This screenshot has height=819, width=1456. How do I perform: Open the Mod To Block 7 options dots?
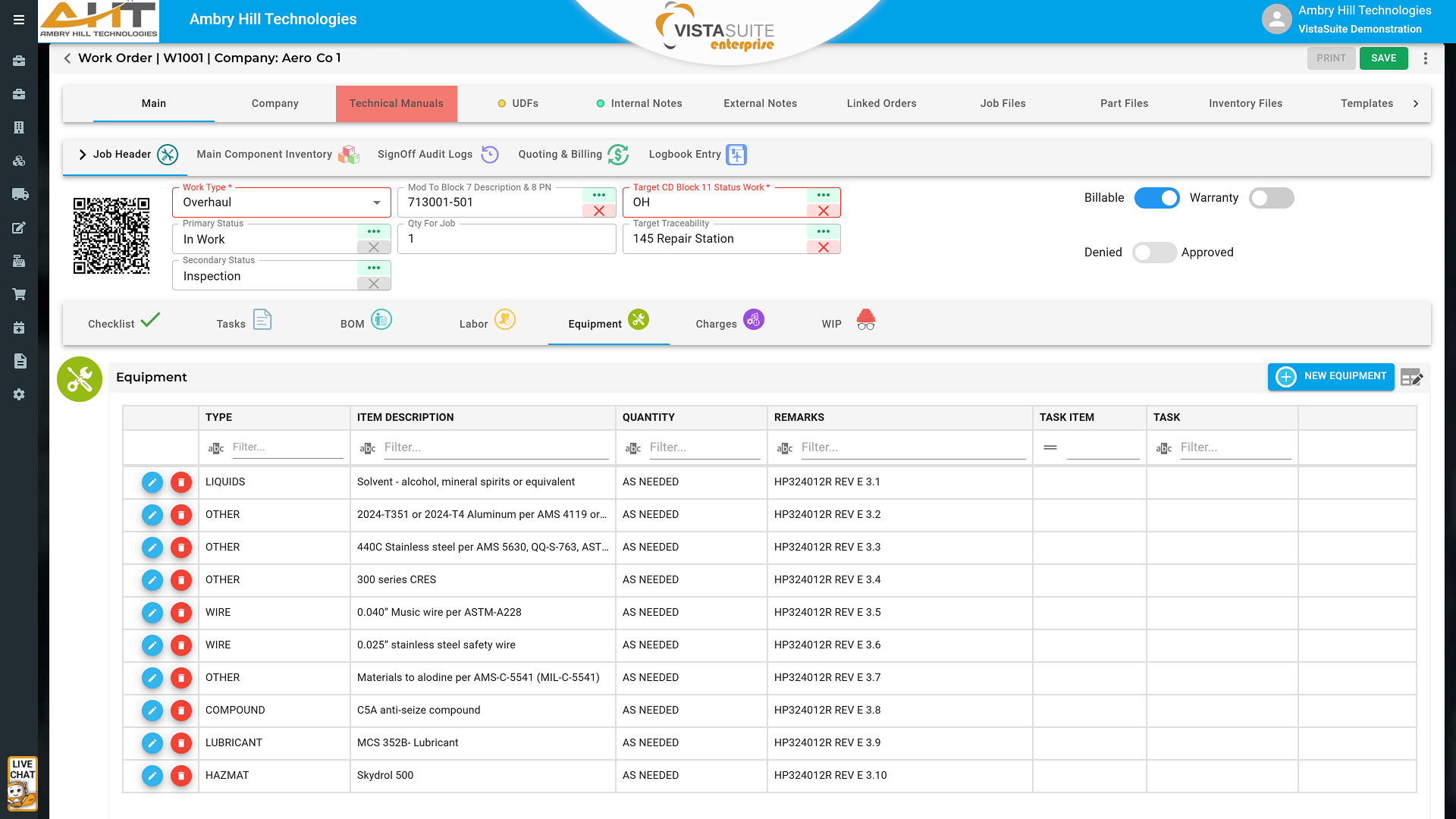point(598,195)
